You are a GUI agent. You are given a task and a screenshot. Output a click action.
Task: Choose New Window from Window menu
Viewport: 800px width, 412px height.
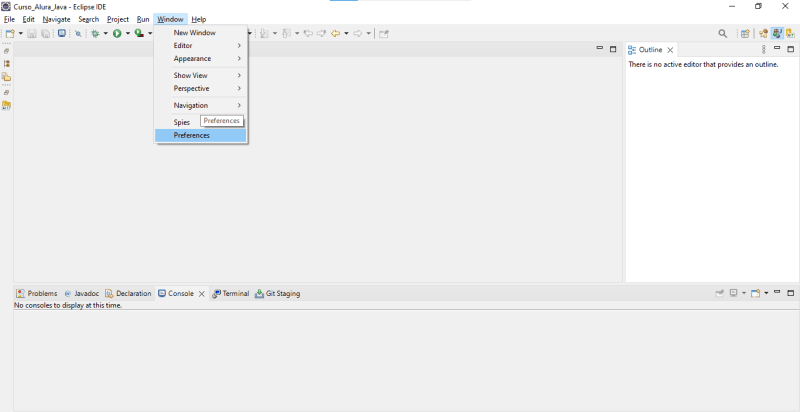[x=201, y=33]
